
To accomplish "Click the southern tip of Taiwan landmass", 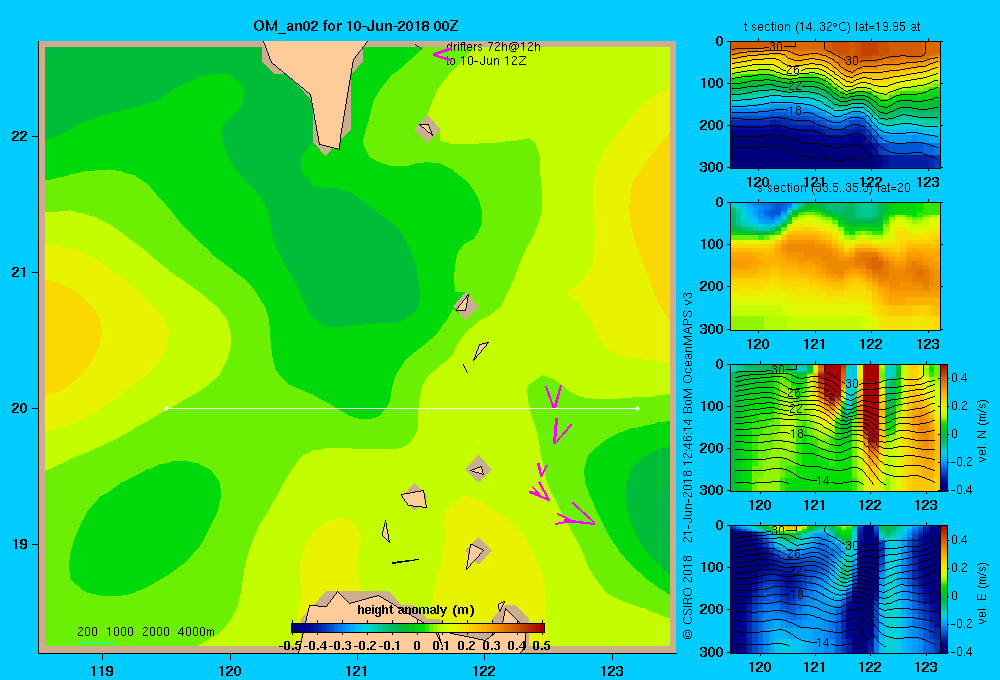I will (328, 145).
